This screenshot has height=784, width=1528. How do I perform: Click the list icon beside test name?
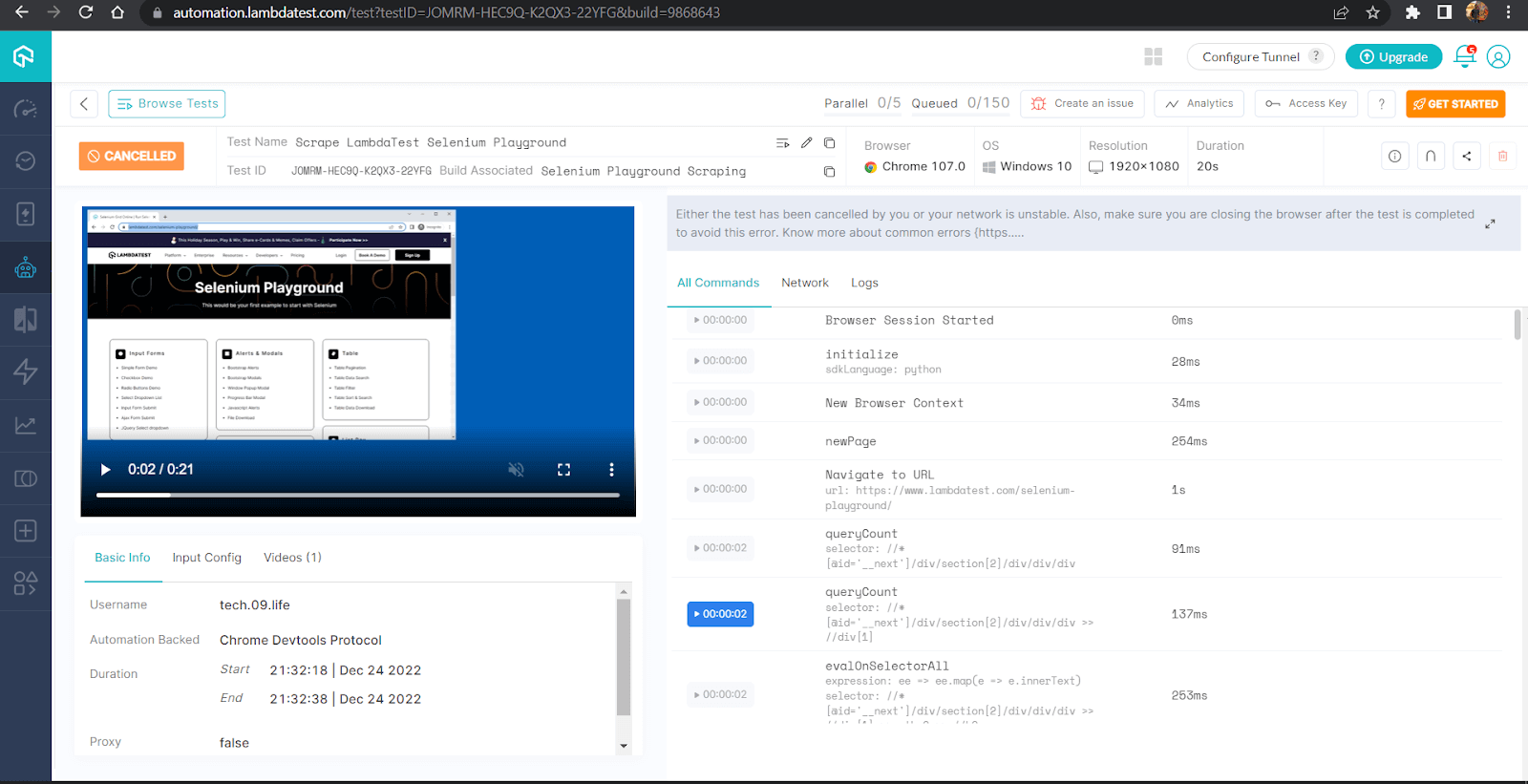[782, 143]
